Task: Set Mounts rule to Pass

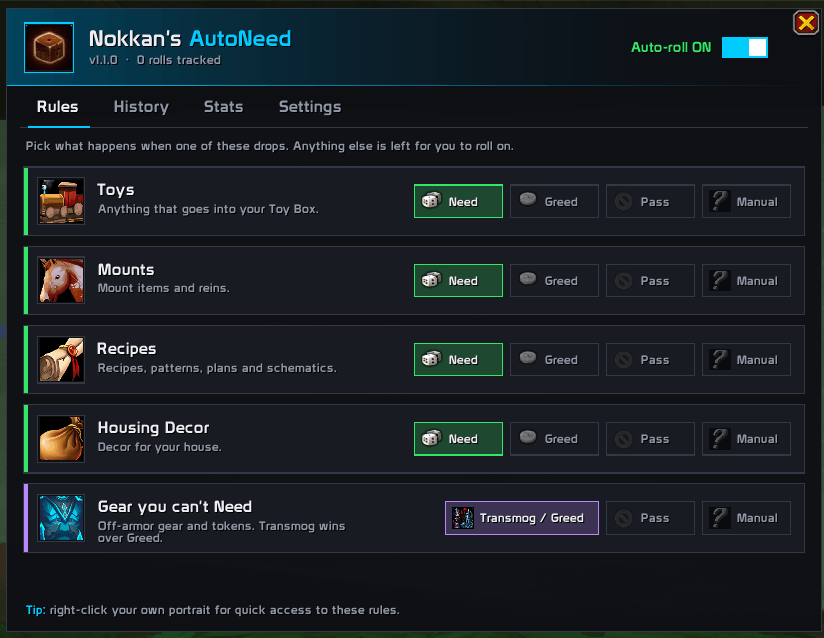Action: click(x=650, y=281)
